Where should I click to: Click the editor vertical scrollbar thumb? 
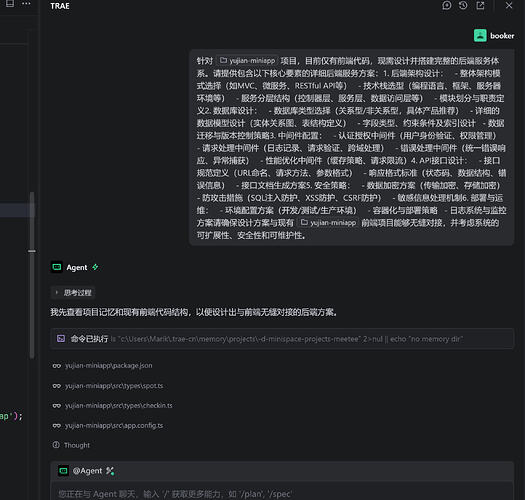point(32,275)
